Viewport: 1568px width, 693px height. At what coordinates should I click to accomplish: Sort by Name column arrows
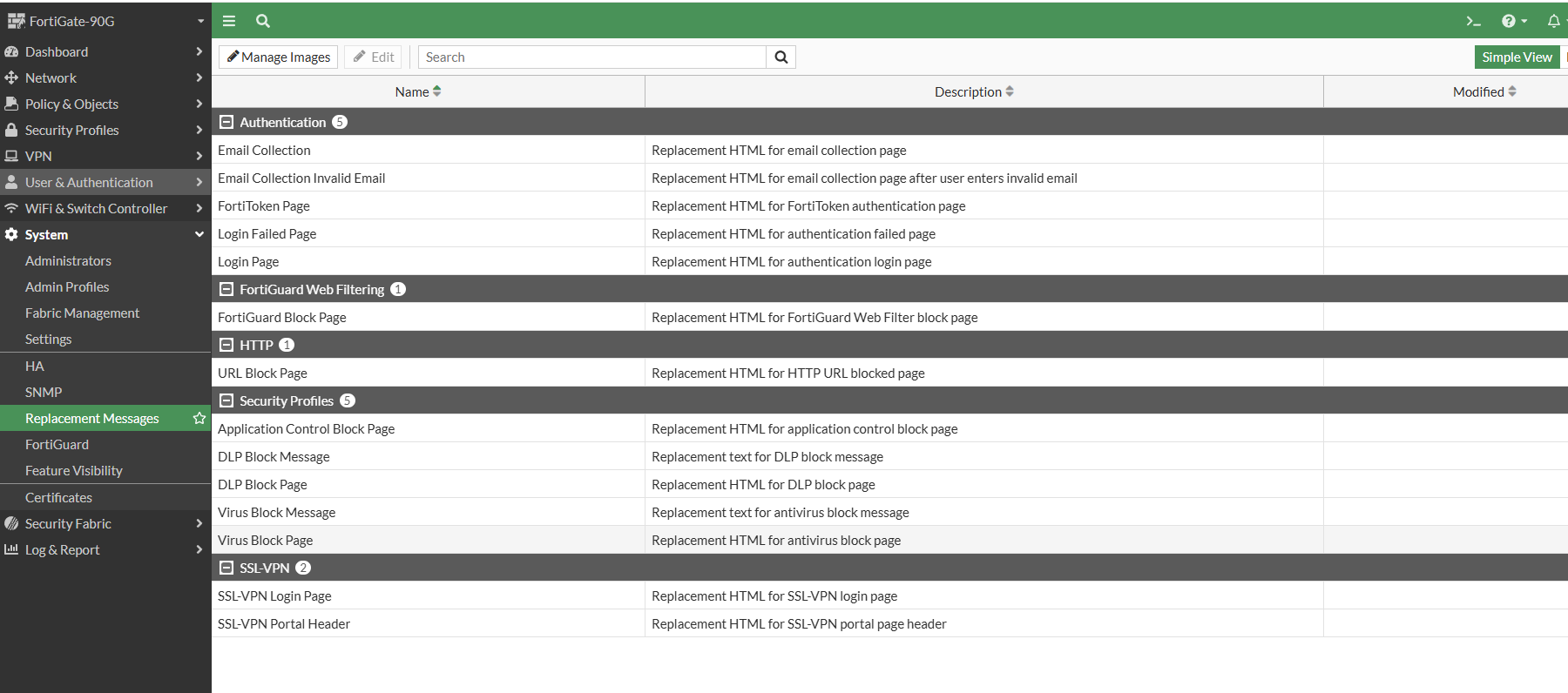(x=437, y=91)
